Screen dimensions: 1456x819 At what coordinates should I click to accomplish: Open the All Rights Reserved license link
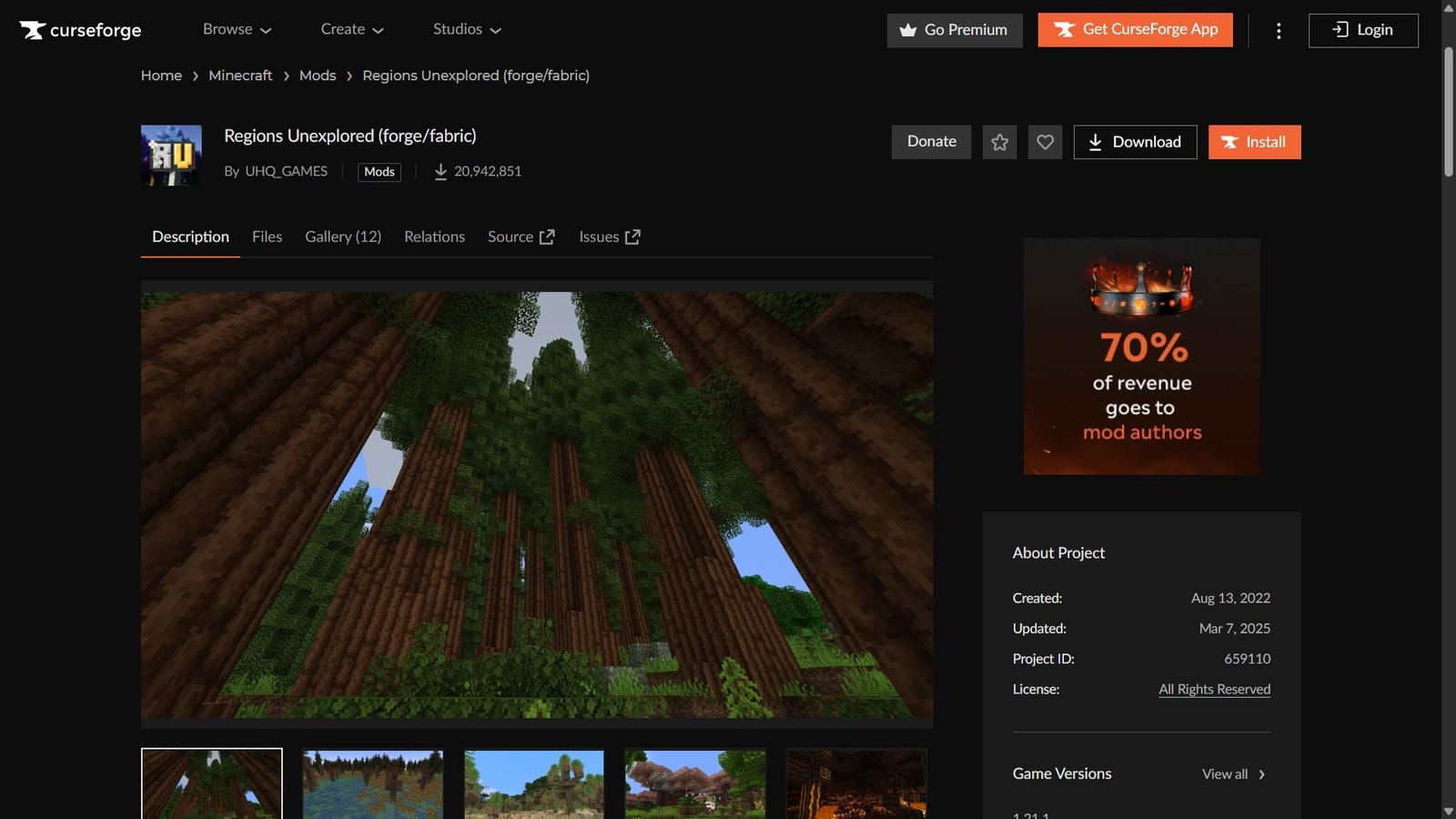(x=1214, y=689)
